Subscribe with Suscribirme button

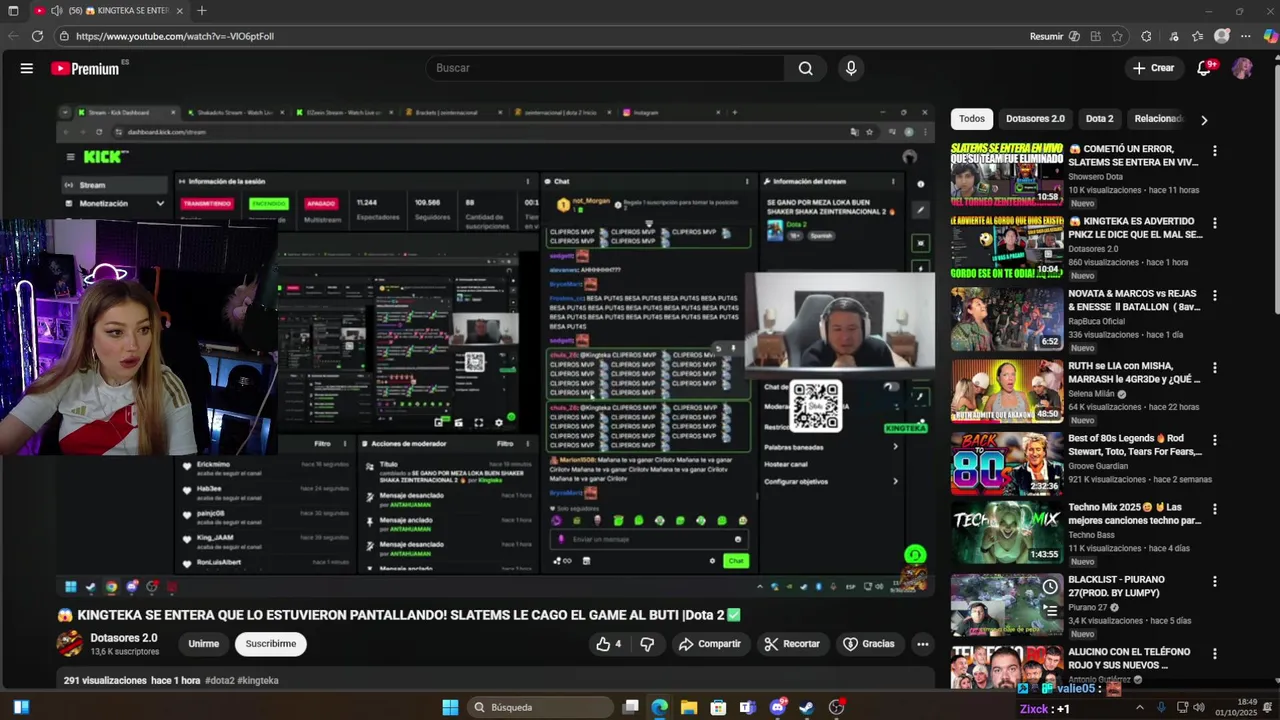click(x=270, y=644)
